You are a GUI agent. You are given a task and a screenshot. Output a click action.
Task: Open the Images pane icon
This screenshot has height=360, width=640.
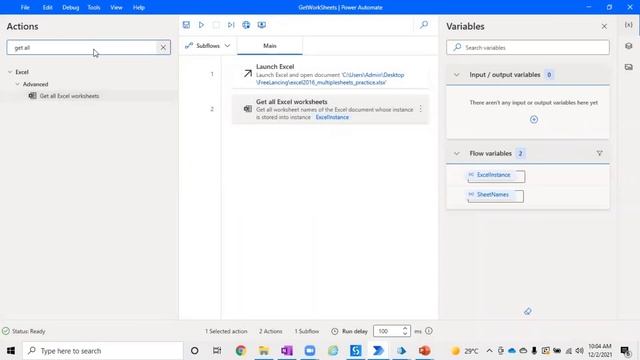tap(629, 67)
